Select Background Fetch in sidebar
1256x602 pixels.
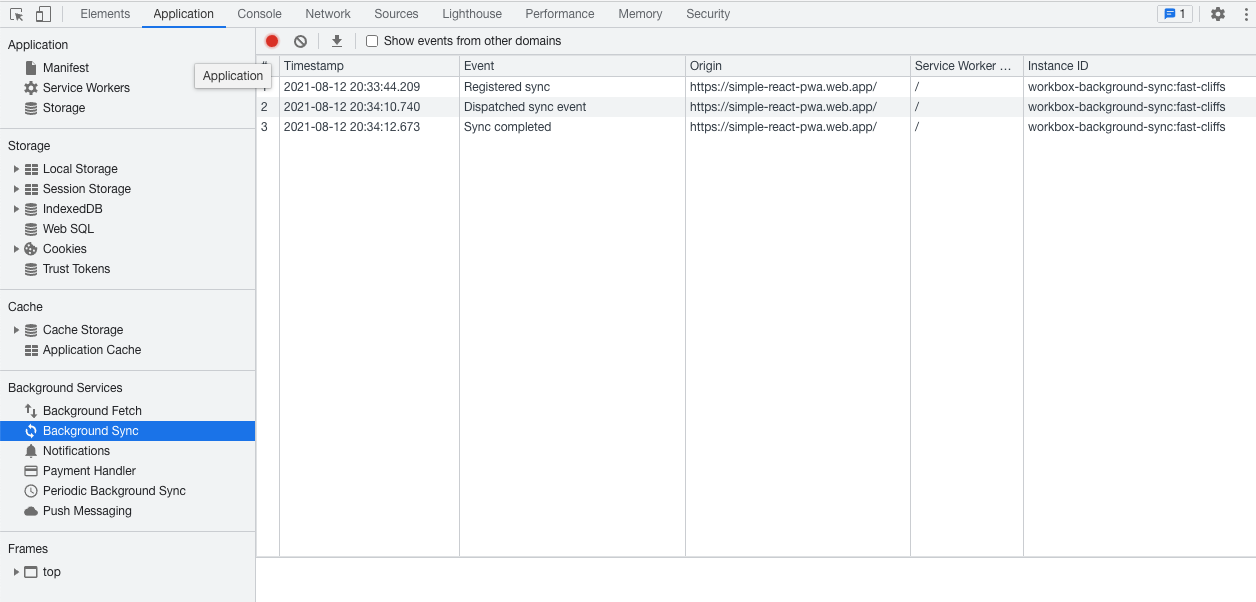(92, 410)
